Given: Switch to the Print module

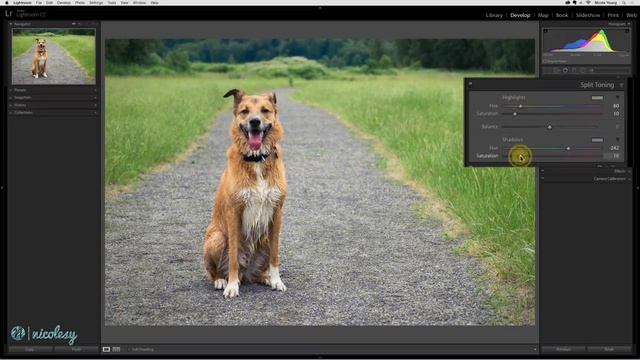Looking at the screenshot, I should pos(613,15).
